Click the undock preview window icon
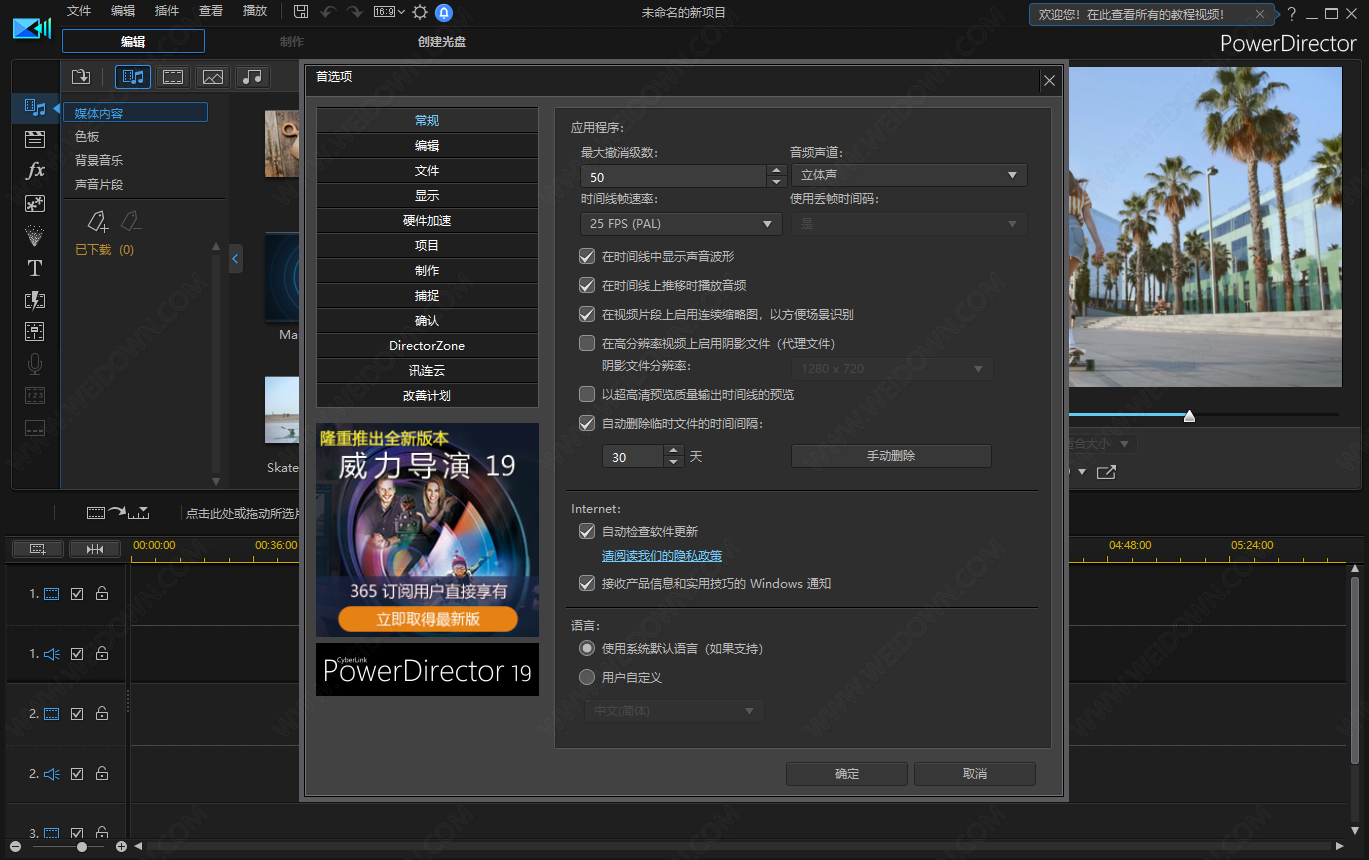This screenshot has width=1369, height=860. coord(1106,472)
